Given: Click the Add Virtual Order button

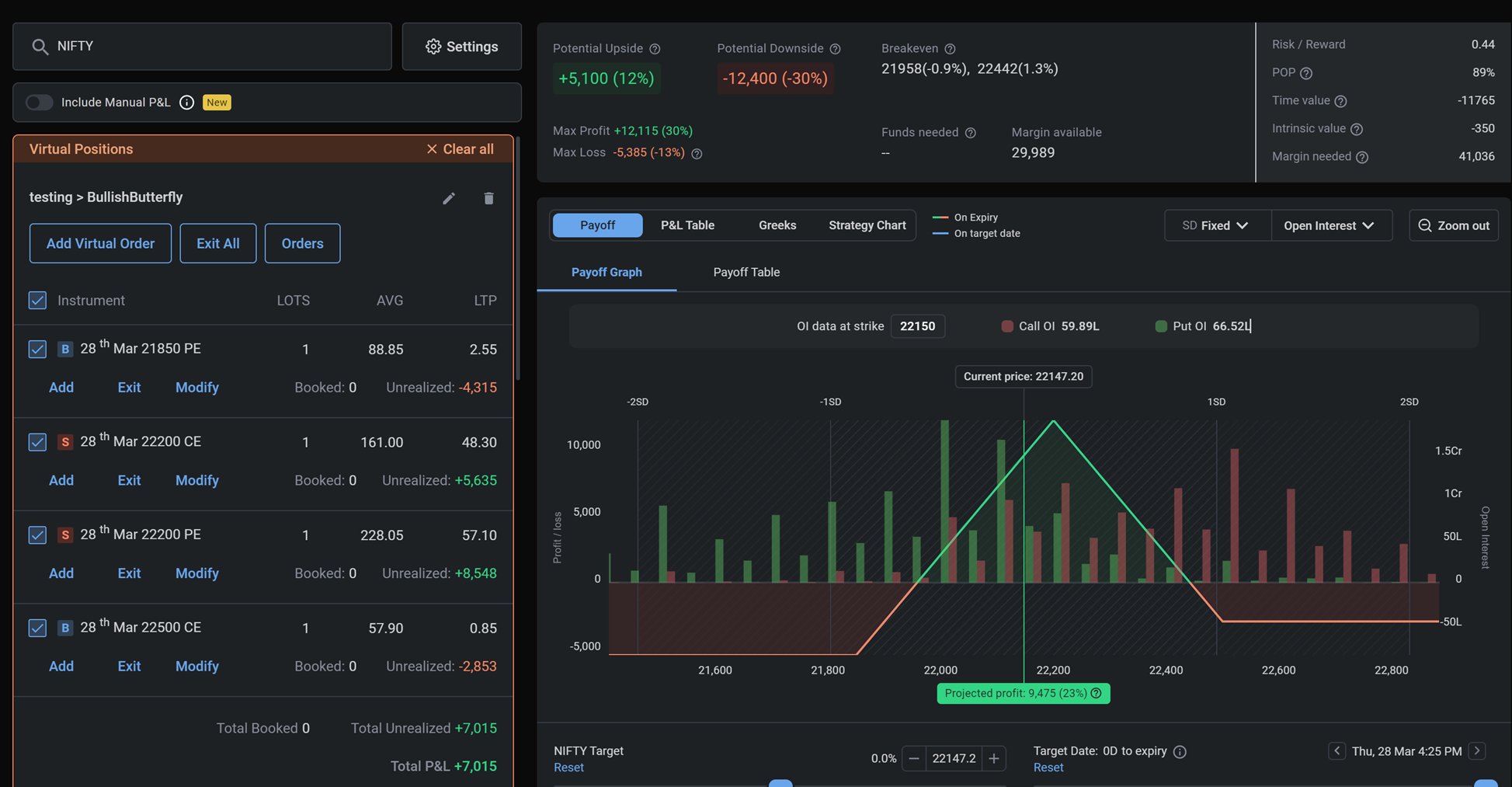Looking at the screenshot, I should coord(100,243).
